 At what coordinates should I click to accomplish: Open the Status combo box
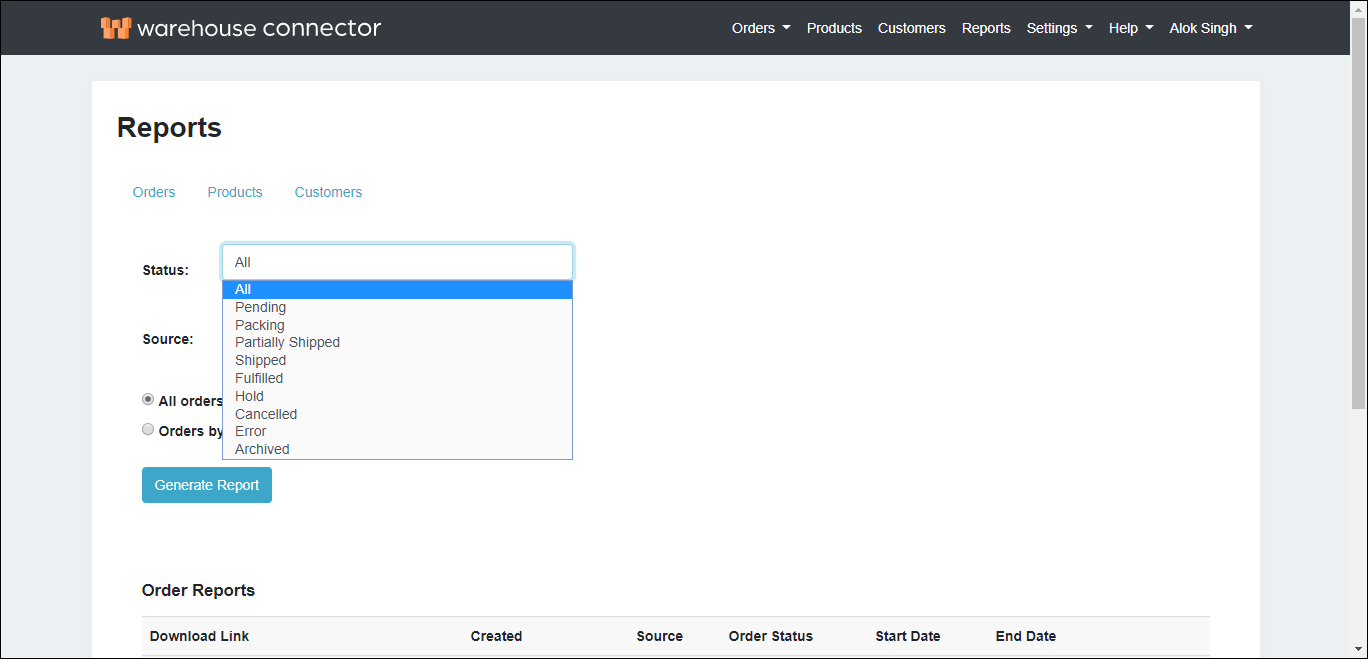pyautogui.click(x=397, y=261)
